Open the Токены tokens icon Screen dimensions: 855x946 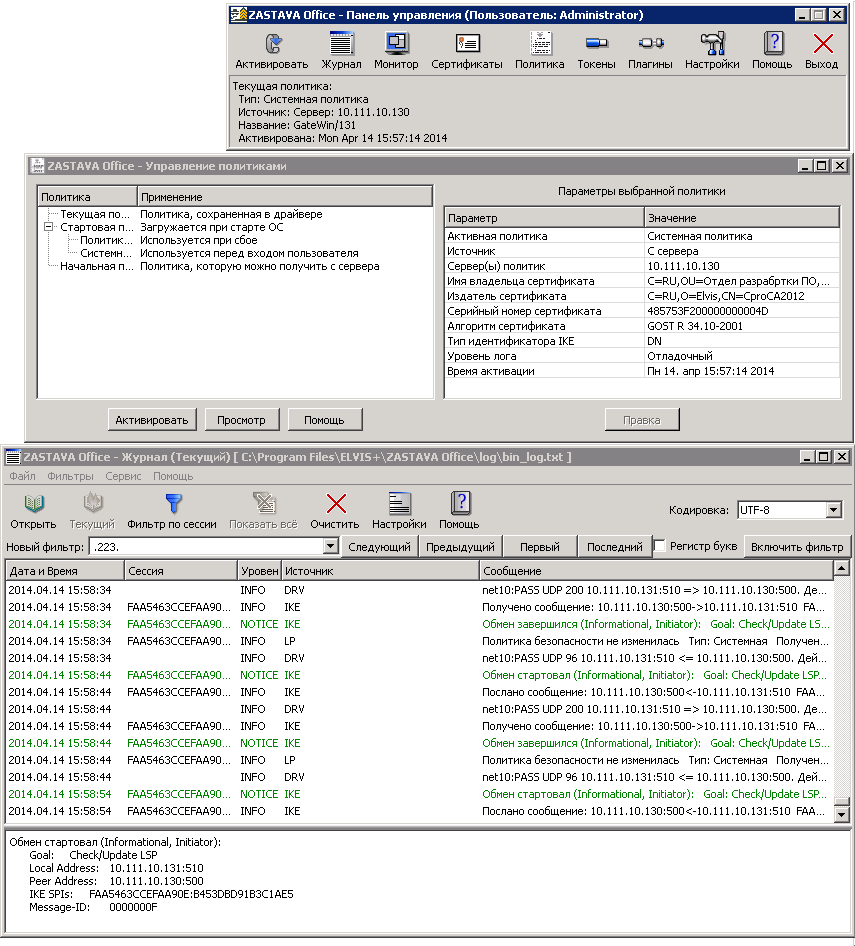pyautogui.click(x=596, y=44)
